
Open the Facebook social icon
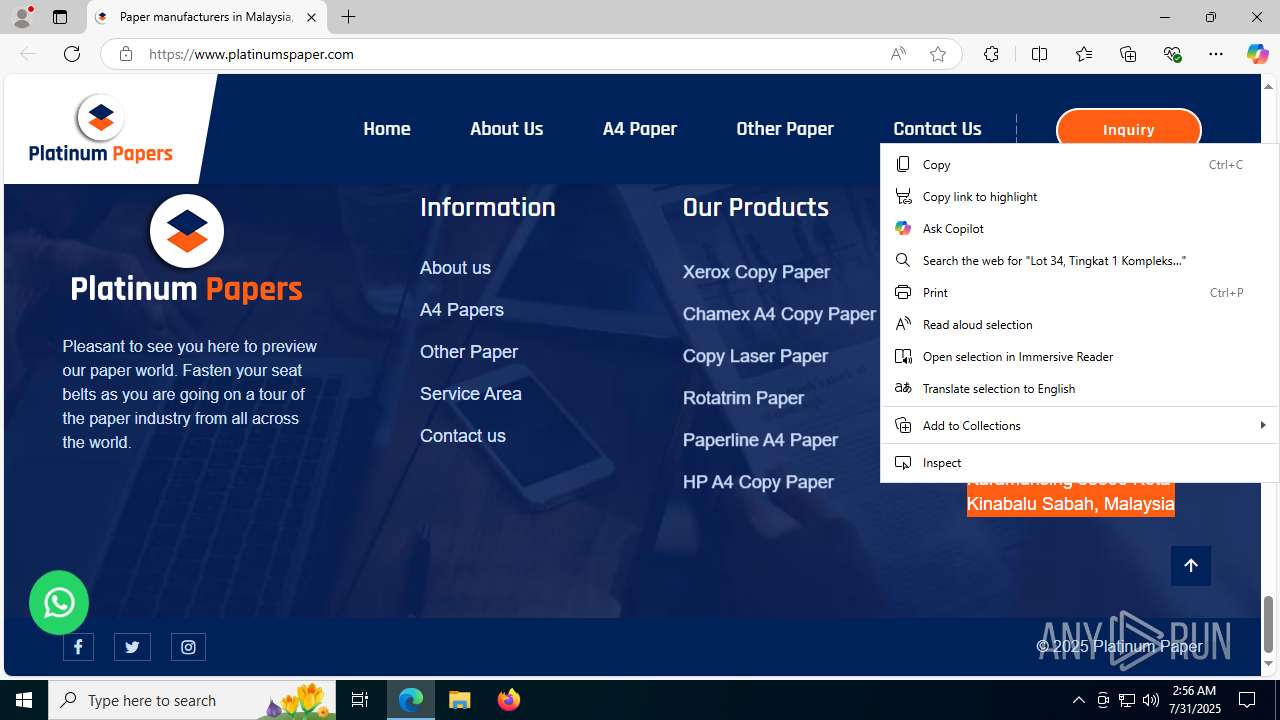tap(78, 647)
